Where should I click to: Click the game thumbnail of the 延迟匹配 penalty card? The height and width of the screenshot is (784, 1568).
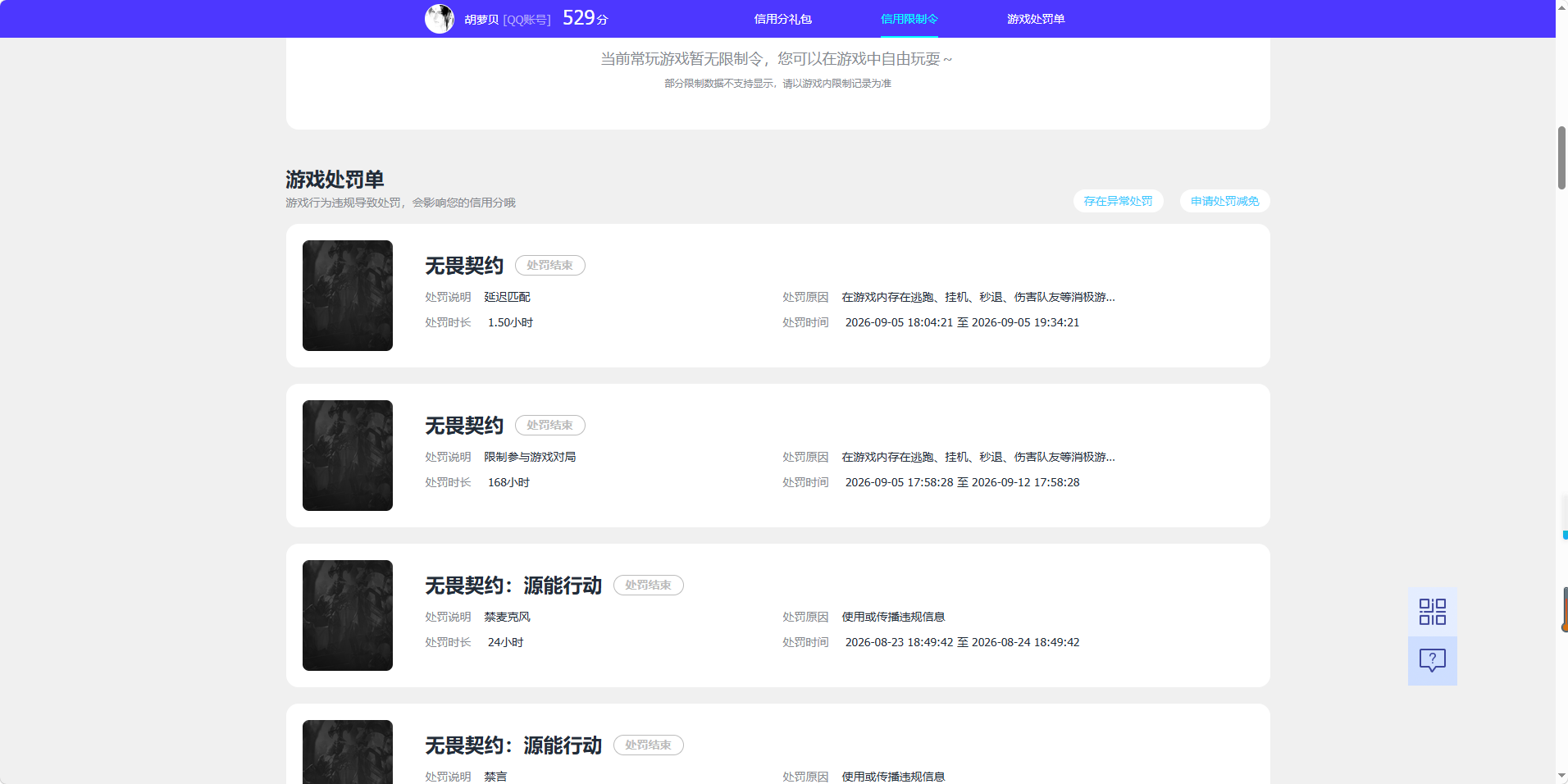[348, 295]
